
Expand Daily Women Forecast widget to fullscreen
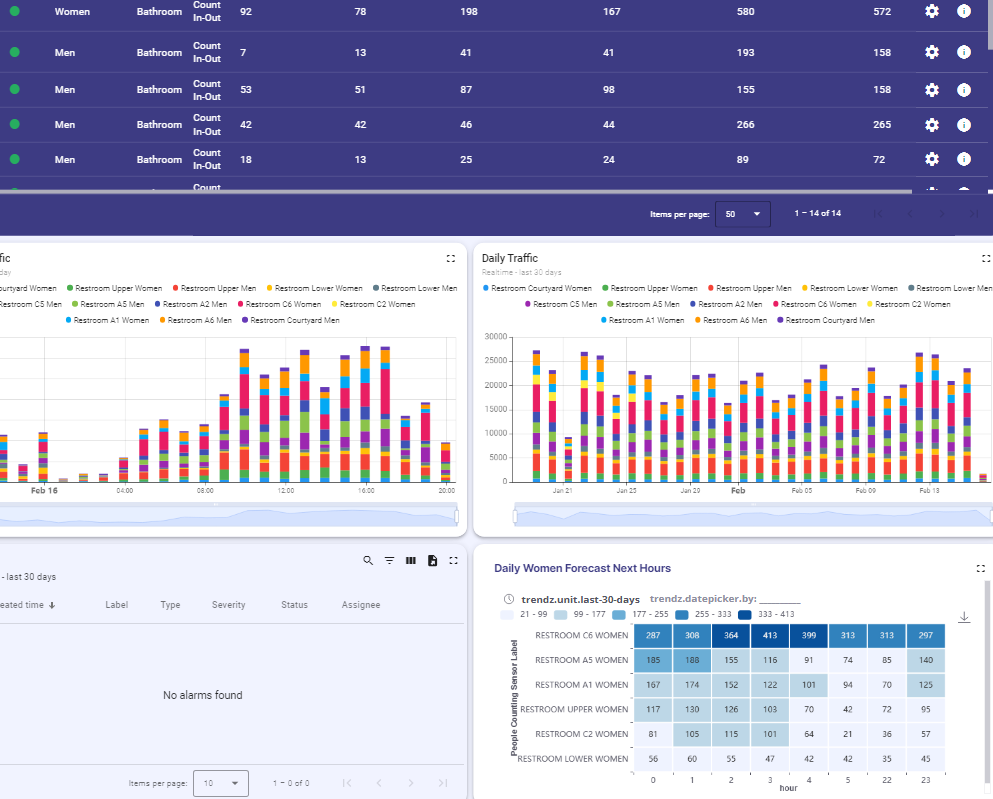click(980, 568)
